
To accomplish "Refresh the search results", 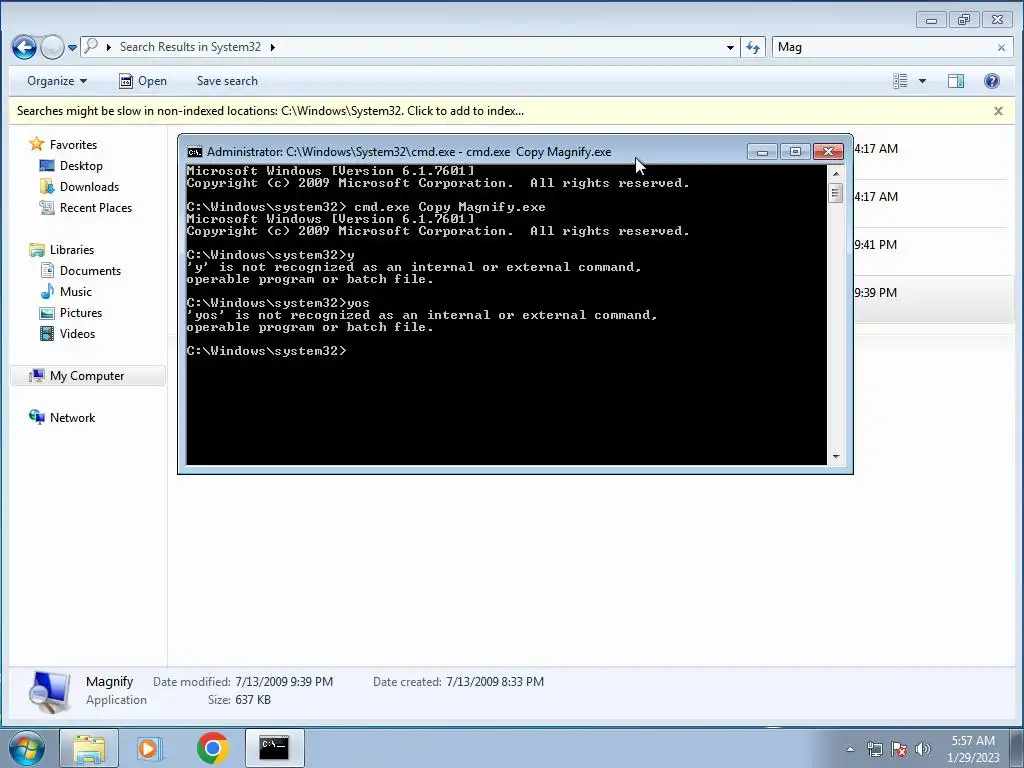I will (x=753, y=47).
